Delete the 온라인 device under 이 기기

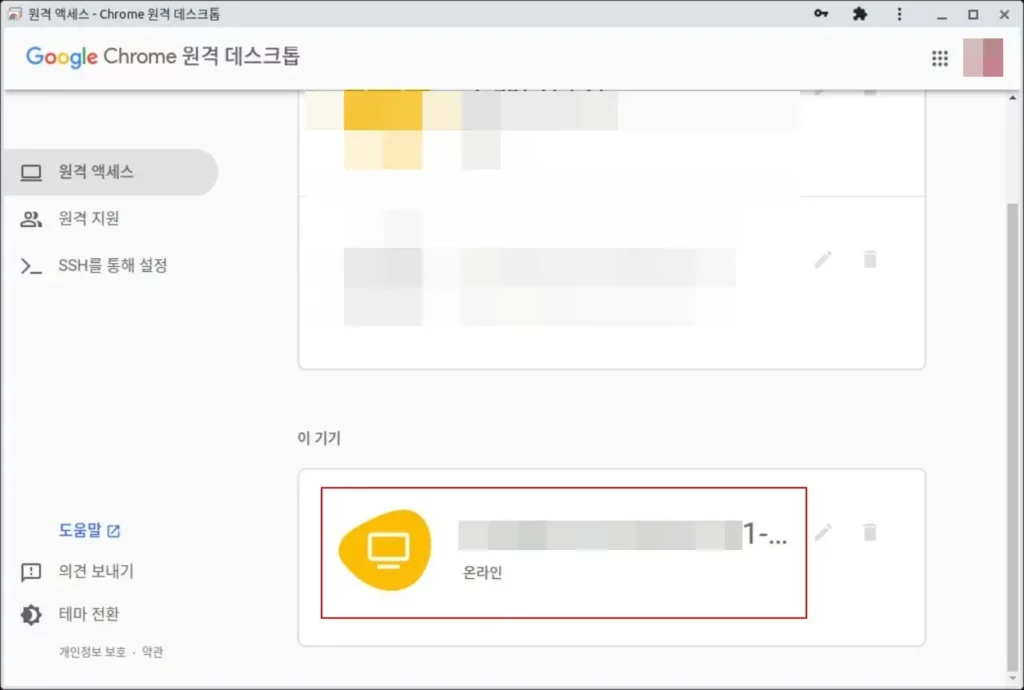pos(870,533)
